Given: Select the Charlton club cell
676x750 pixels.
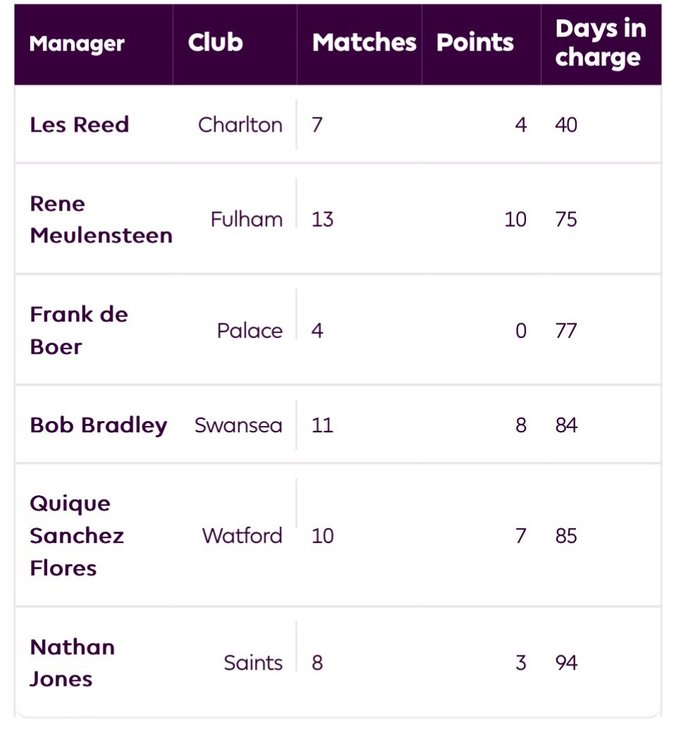Looking at the screenshot, I should pos(240,125).
